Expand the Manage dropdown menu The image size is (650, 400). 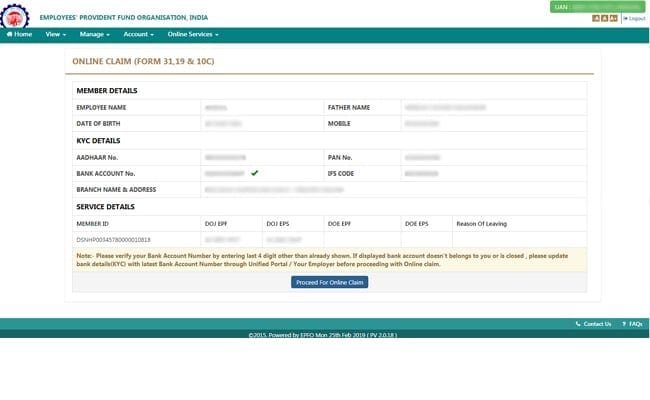94,34
